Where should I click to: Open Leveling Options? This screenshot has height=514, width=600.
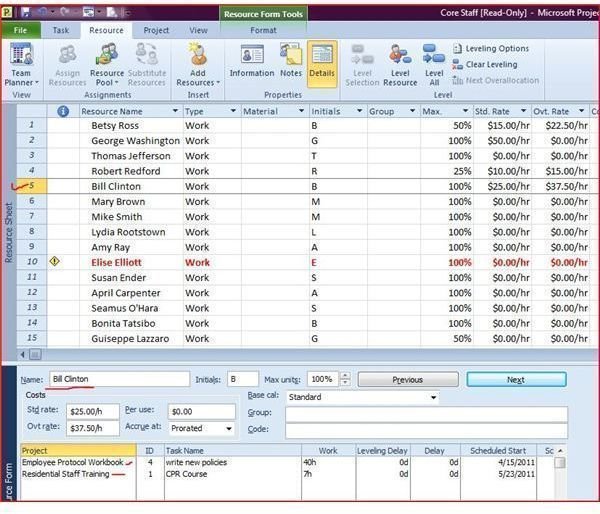(491, 49)
